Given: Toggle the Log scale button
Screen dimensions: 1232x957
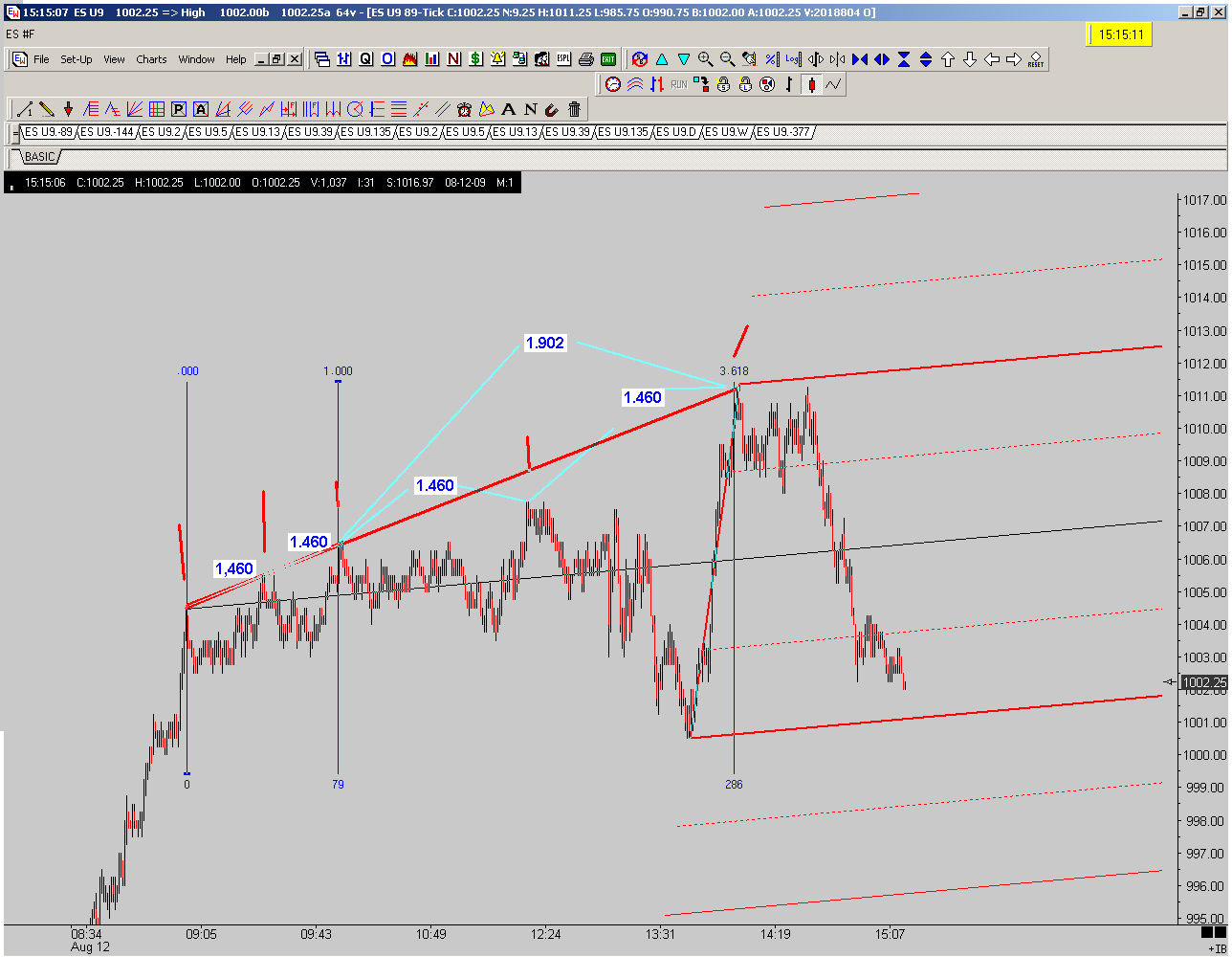Looking at the screenshot, I should click(x=793, y=59).
